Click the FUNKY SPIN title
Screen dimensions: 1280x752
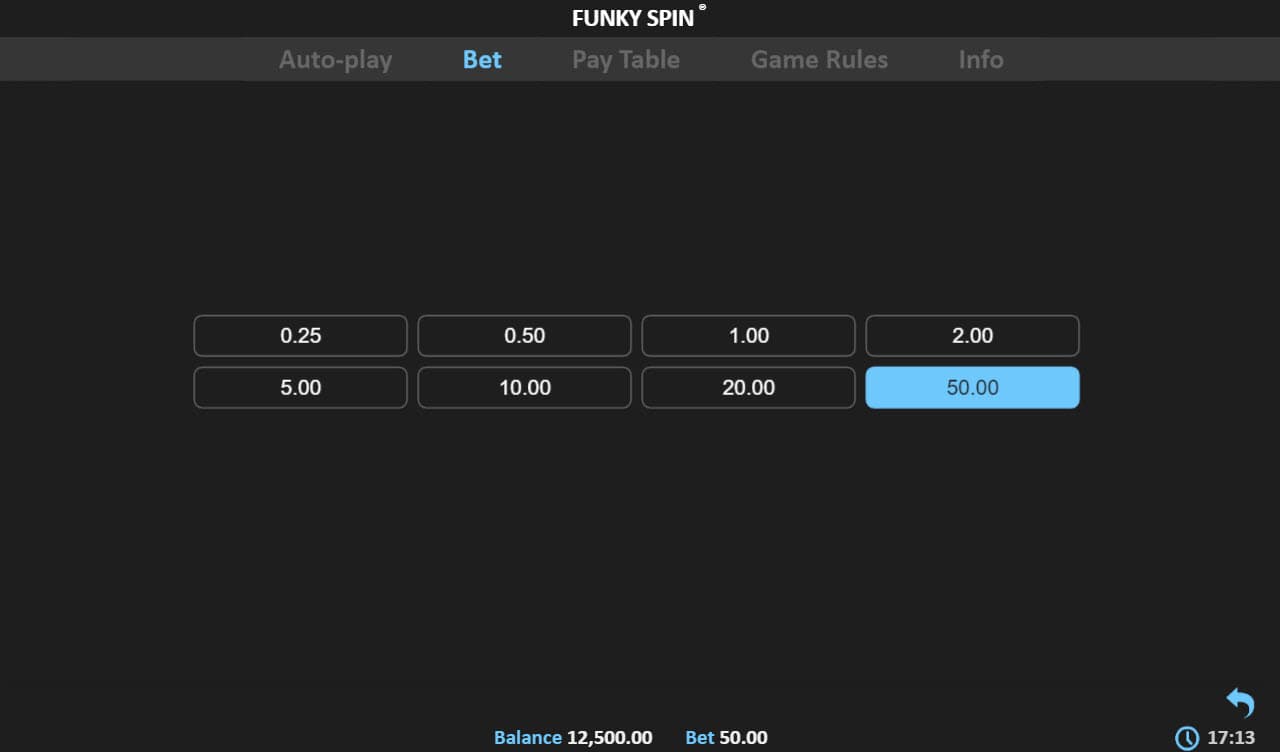633,18
